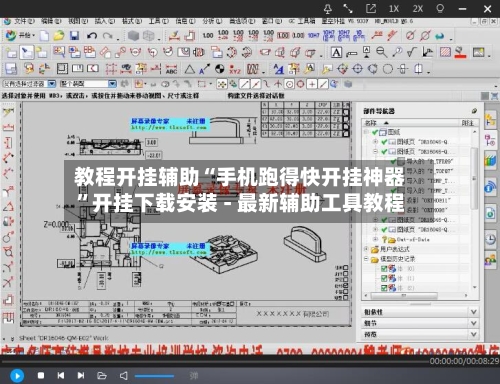Expand the 细节 panel section
This screenshot has width=500, height=384.
pyautogui.click(x=421, y=323)
